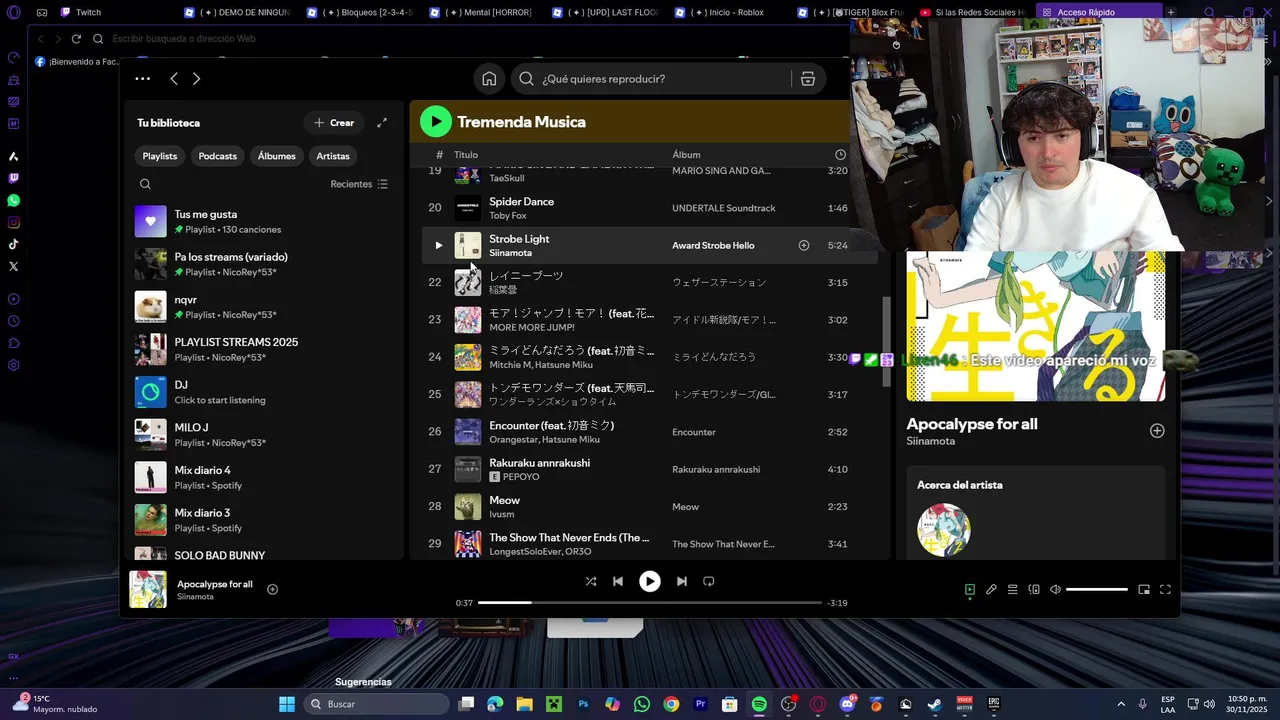Filter library by Playlists
Viewport: 1280px width, 720px height.
(x=160, y=156)
